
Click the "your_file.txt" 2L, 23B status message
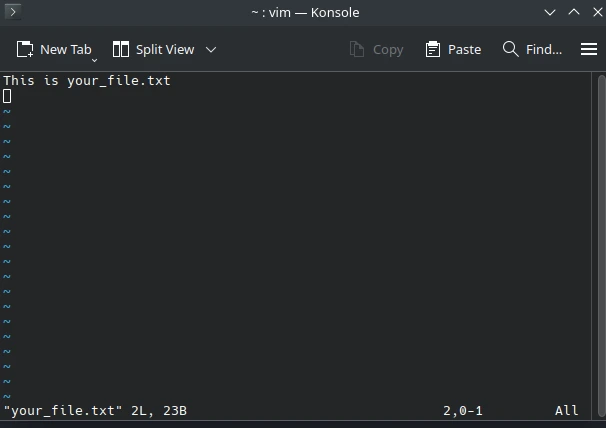95,411
